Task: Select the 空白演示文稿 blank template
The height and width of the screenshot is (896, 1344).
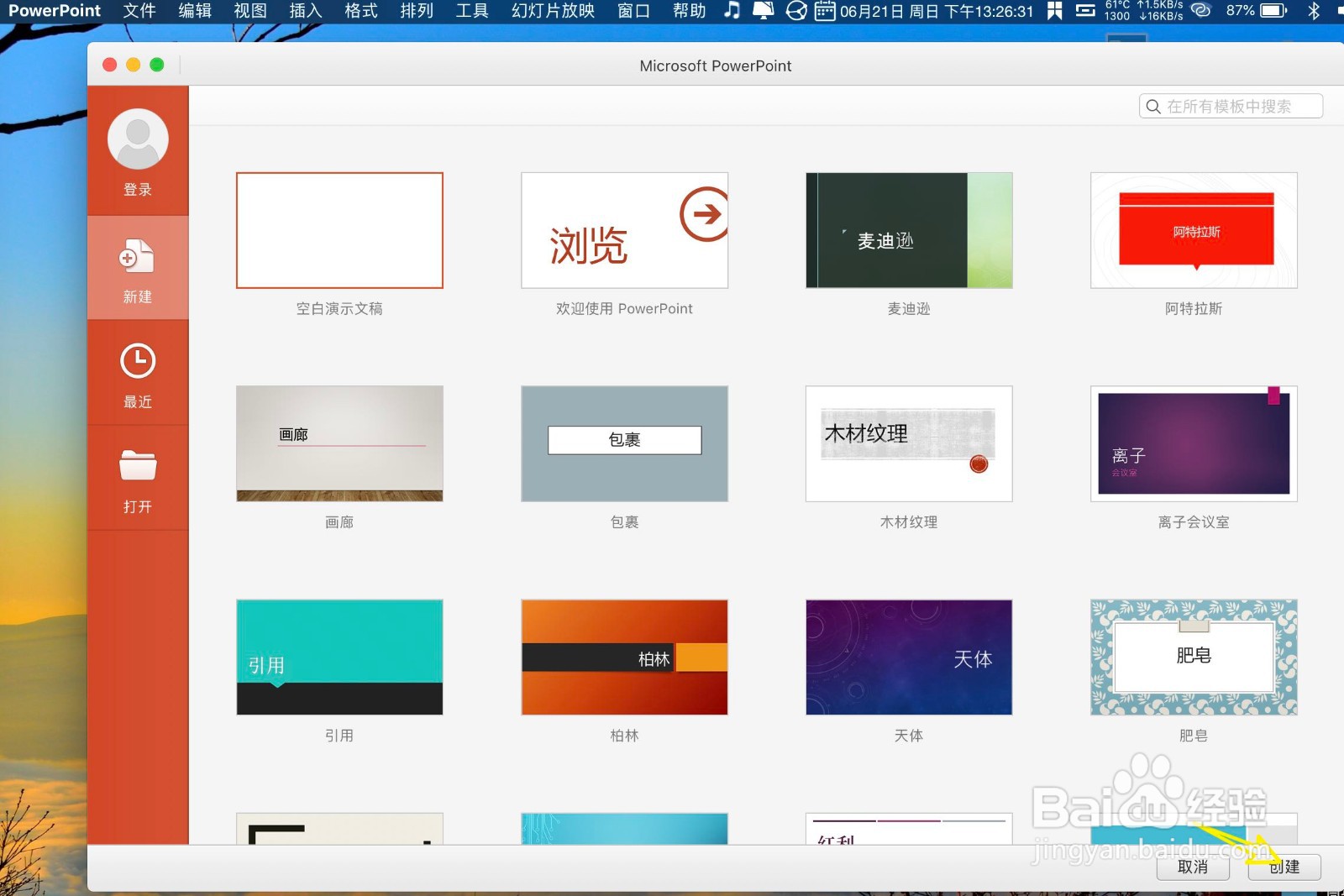Action: [339, 229]
